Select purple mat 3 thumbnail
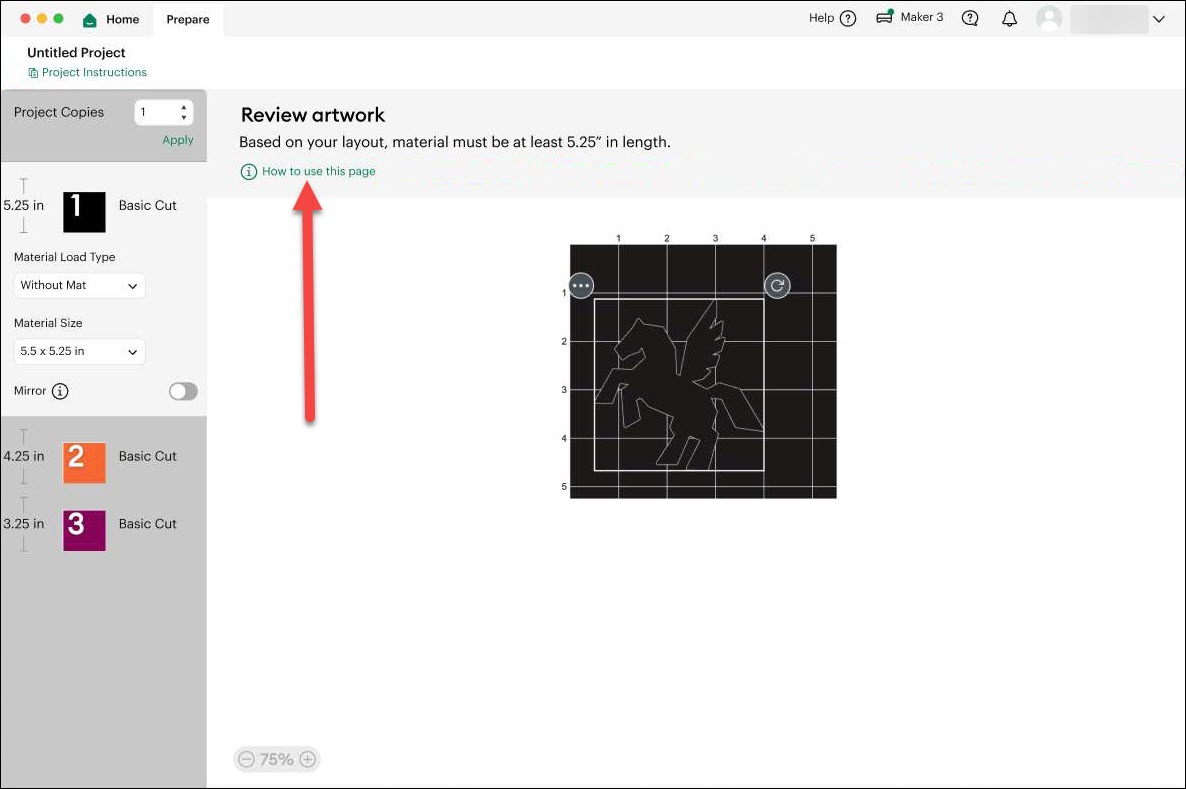Screen dimensions: 1186x789 (x=84, y=530)
